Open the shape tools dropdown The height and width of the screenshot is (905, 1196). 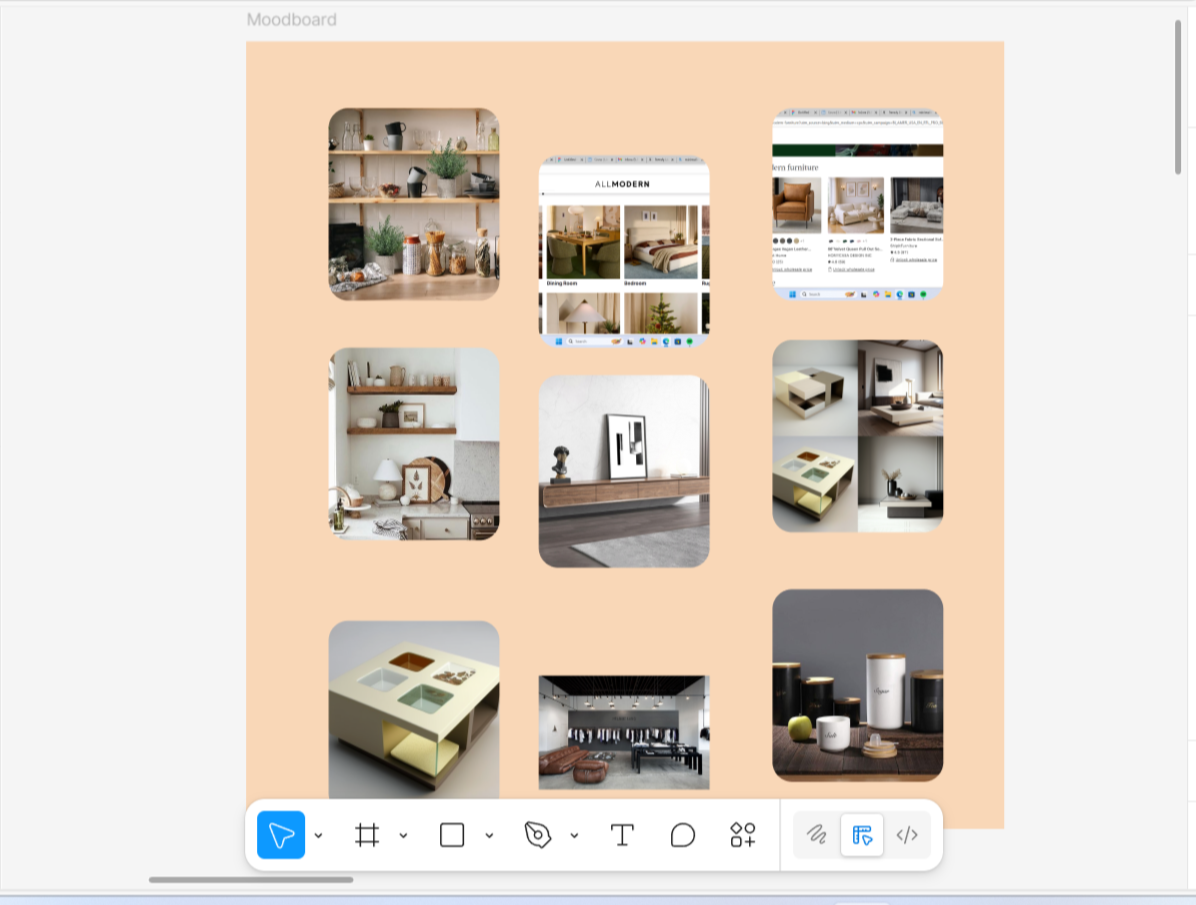488,834
